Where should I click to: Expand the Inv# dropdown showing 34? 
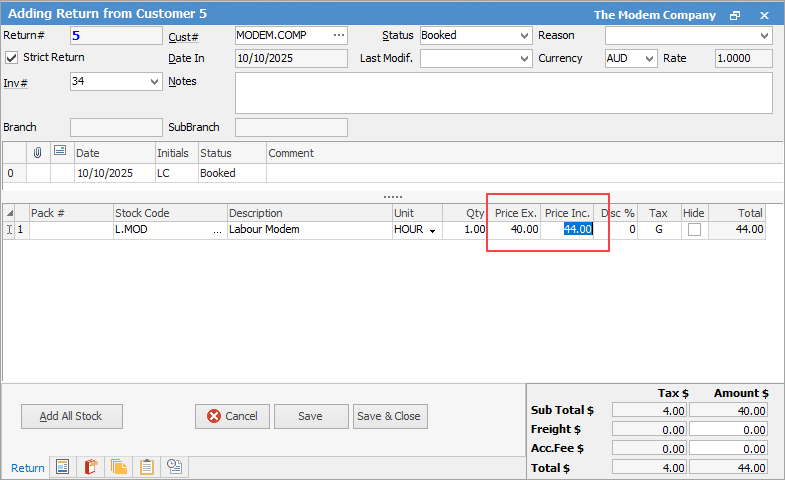click(x=154, y=82)
